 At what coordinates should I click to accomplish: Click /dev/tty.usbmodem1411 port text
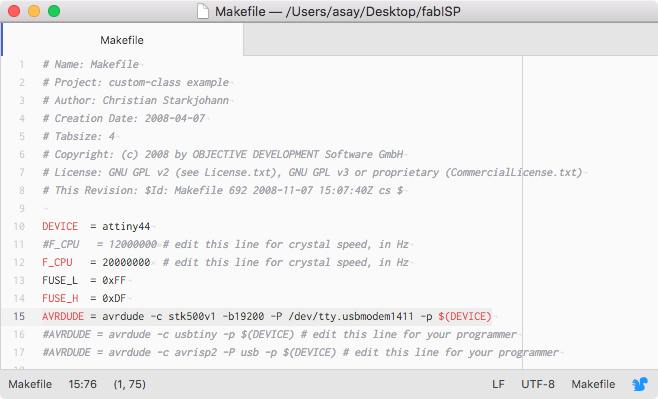coord(351,316)
